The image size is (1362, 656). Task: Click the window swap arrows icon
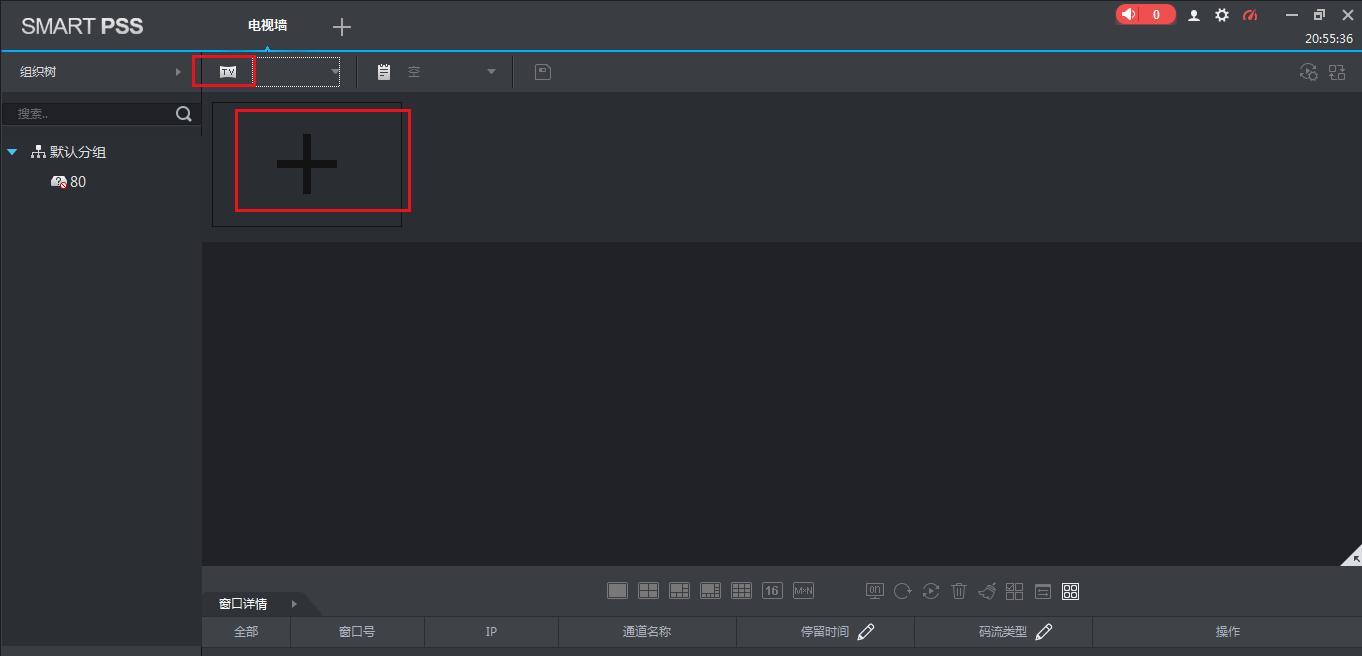[1043, 591]
